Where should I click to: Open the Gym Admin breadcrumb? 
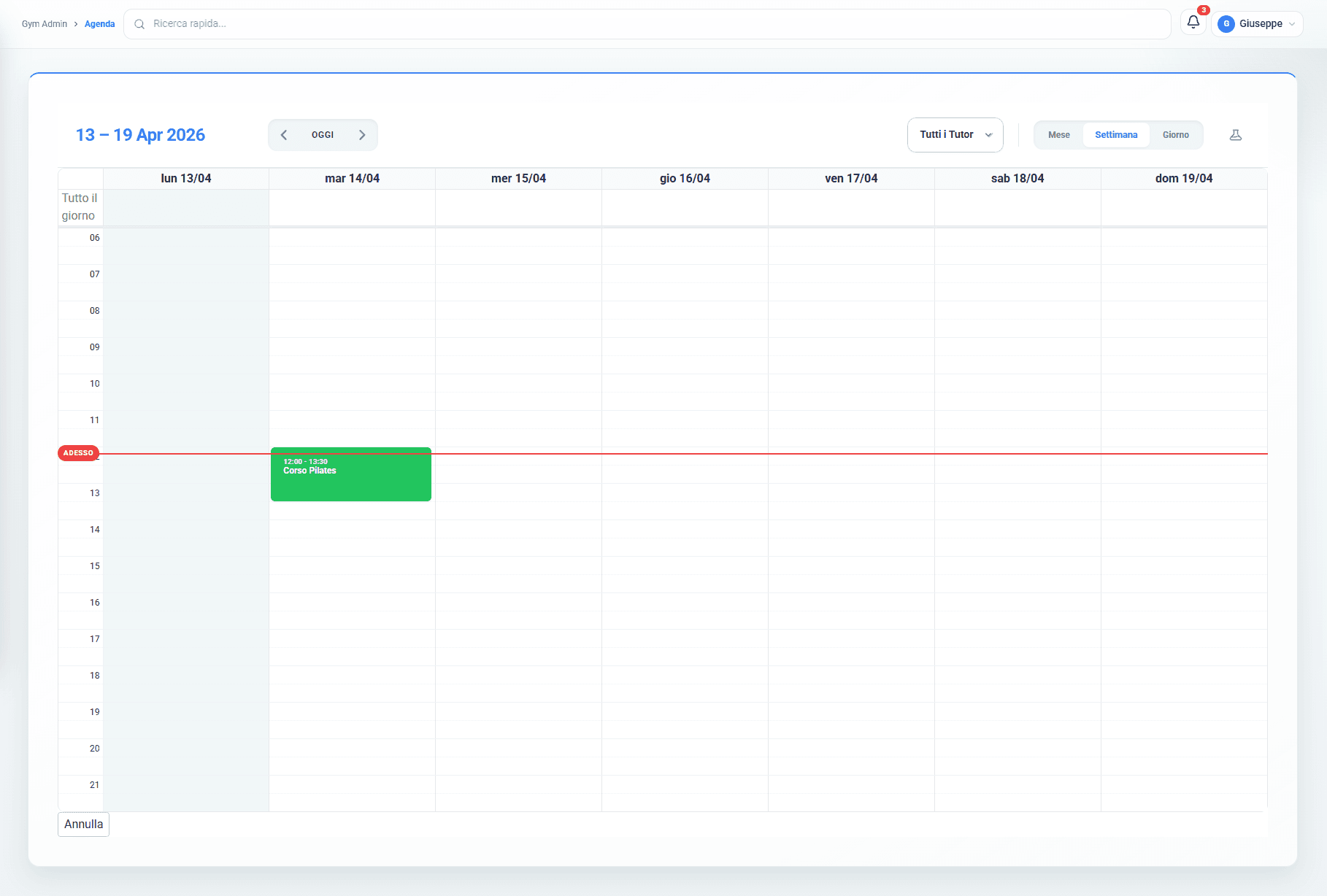(x=45, y=24)
